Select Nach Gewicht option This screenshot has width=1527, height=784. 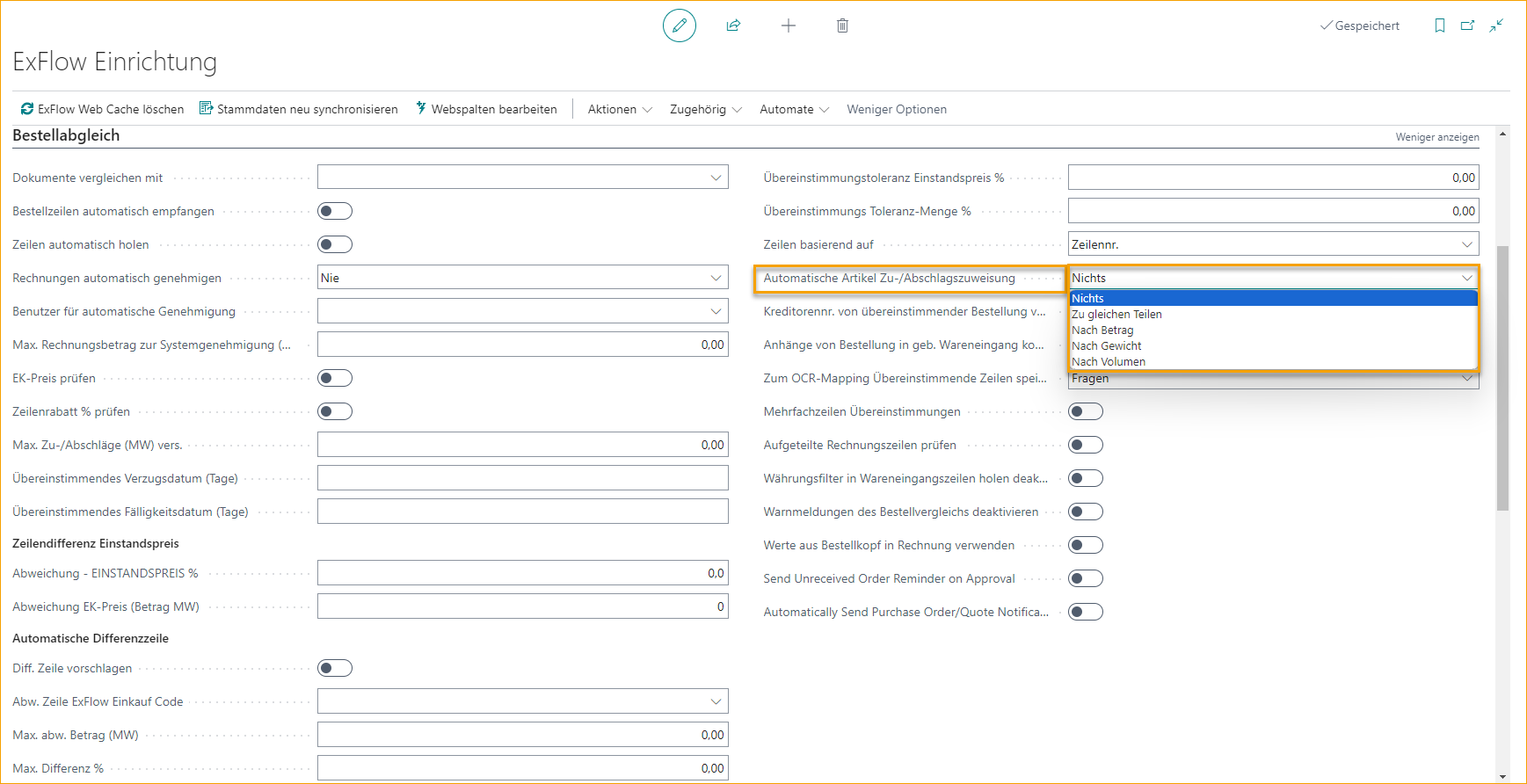(x=1273, y=346)
